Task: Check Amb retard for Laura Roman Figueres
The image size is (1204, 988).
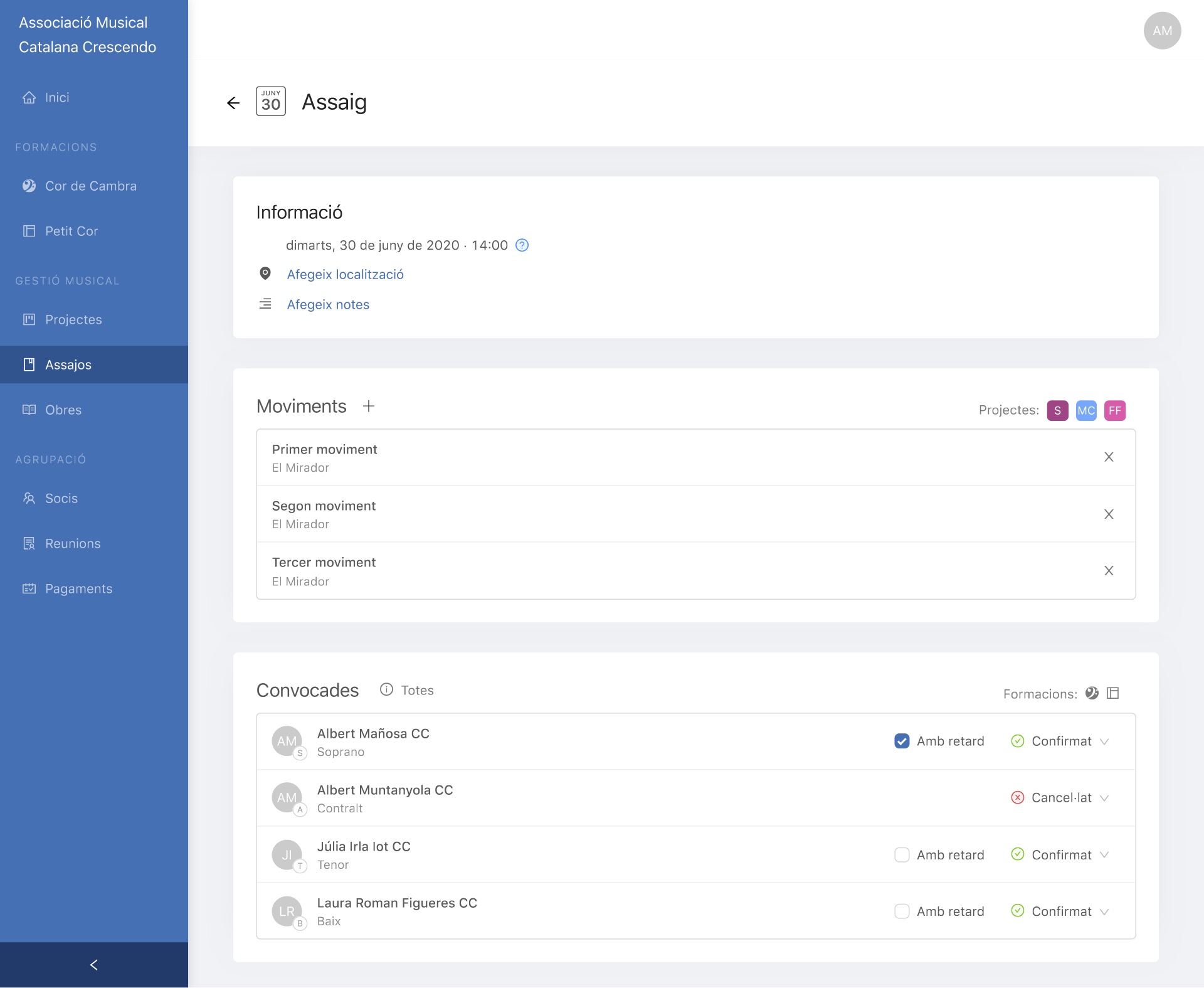Action: pyautogui.click(x=902, y=911)
